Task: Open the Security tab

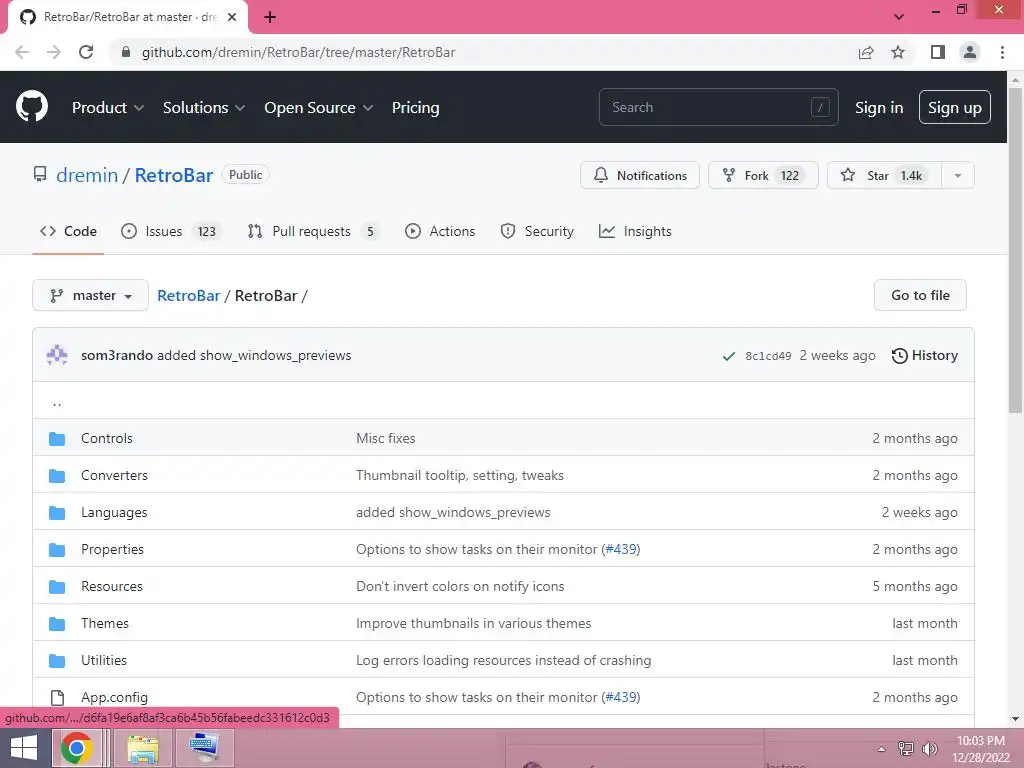Action: coord(537,231)
